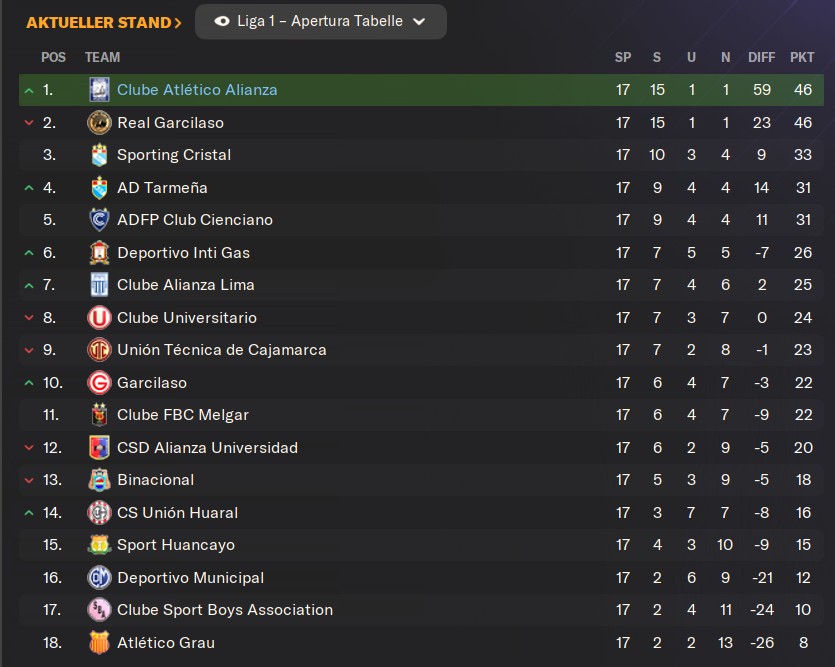Sort table by PKT column header
The width and height of the screenshot is (835, 667).
click(x=802, y=57)
